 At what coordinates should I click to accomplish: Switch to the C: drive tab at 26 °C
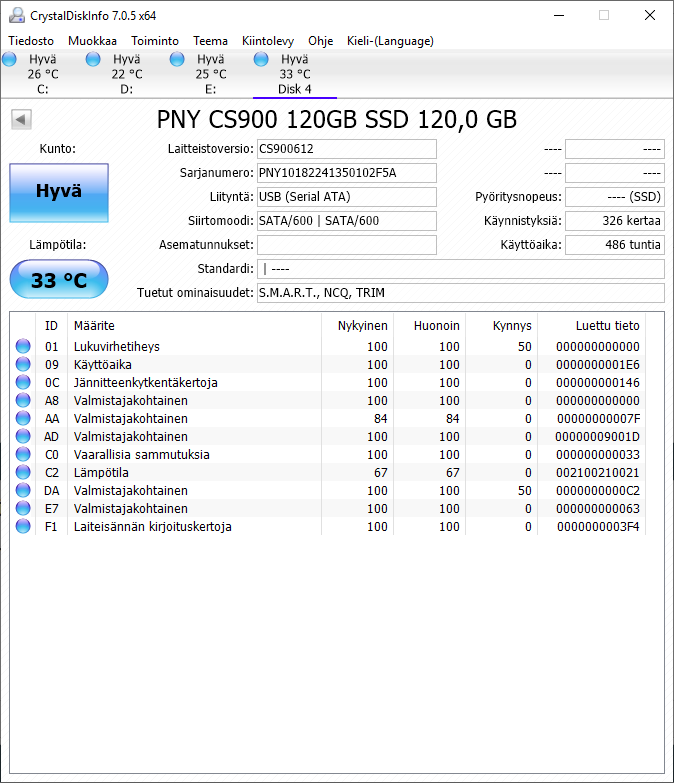click(x=42, y=74)
